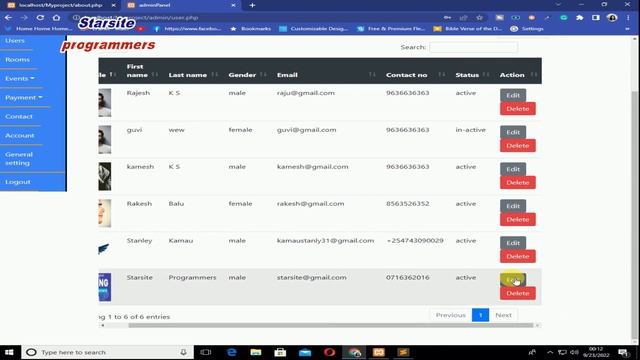Click the browser back arrow
640x360 pixels.
[x=8, y=18]
